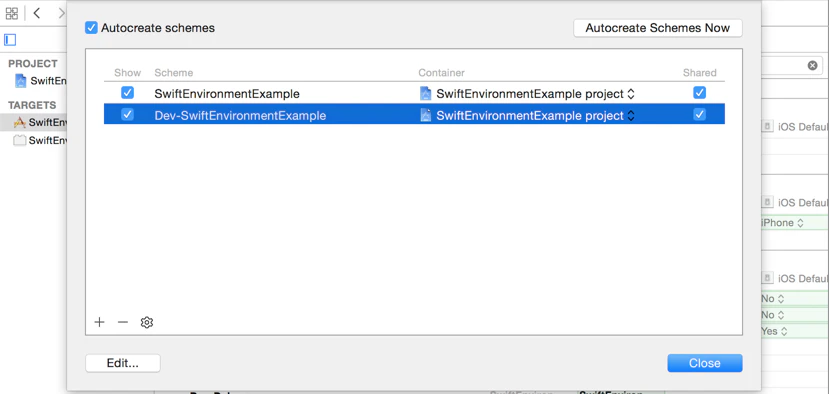This screenshot has width=829, height=394.
Task: Toggle the Autocreate schemes checkbox
Action: [91, 28]
